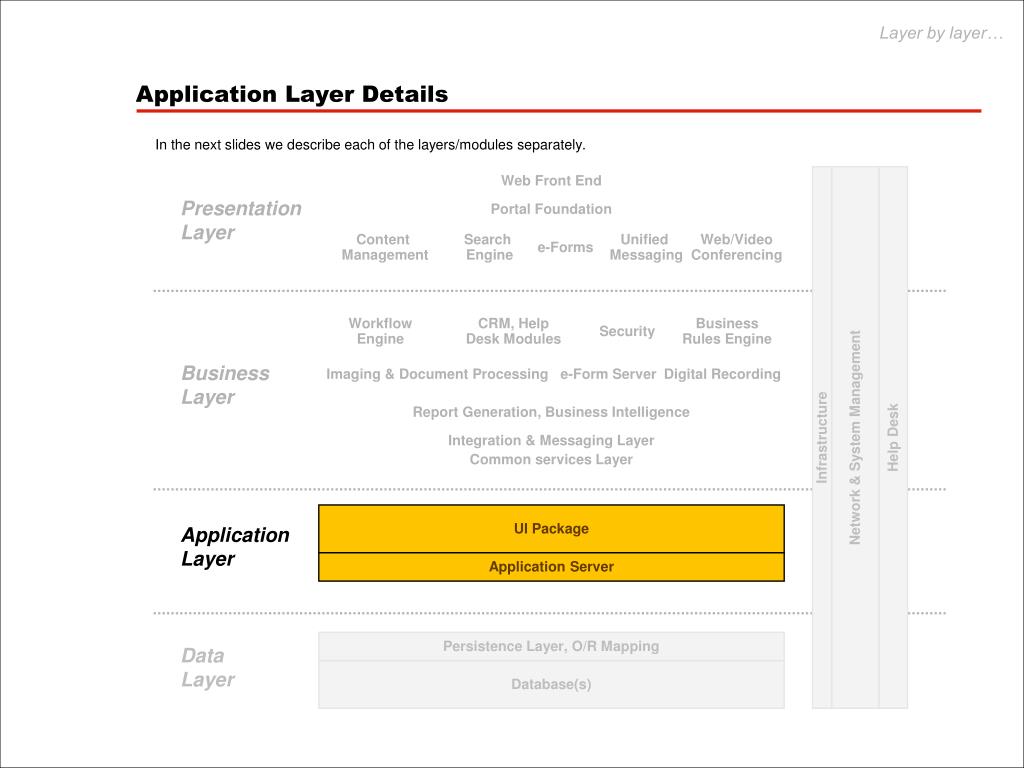This screenshot has width=1024, height=768.
Task: Select the CRM, Help Desk Modules label
Action: [513, 331]
